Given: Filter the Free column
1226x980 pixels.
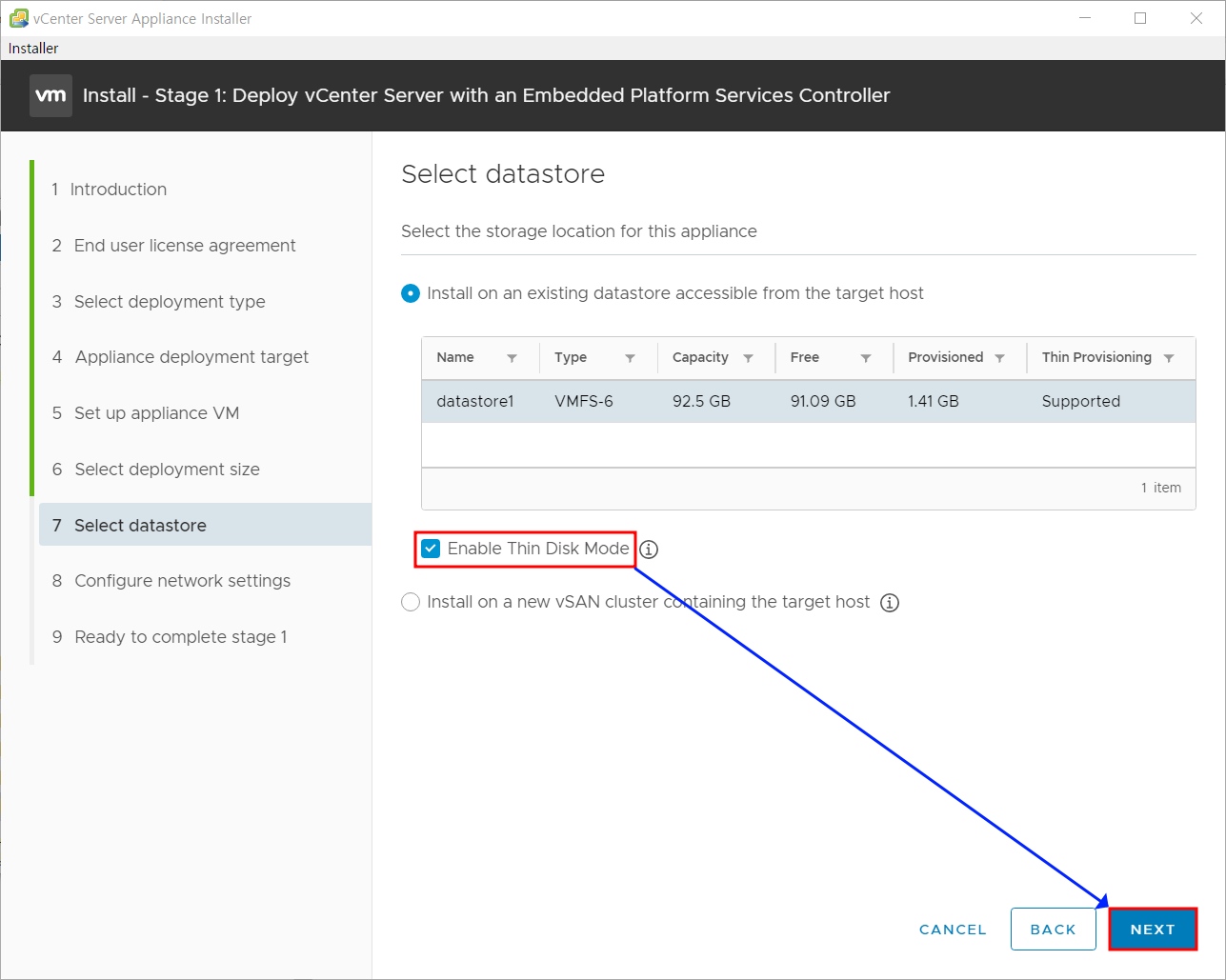Looking at the screenshot, I should 866,358.
